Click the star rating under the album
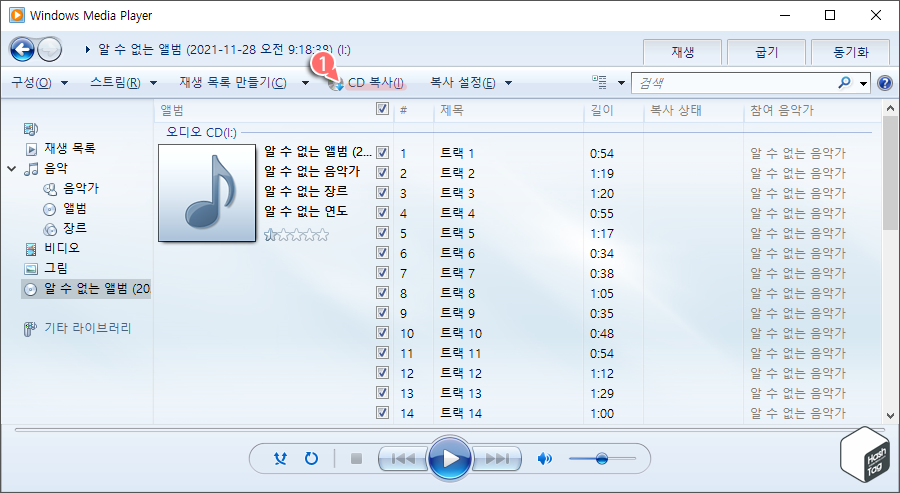The height and width of the screenshot is (493, 900). tap(296, 234)
